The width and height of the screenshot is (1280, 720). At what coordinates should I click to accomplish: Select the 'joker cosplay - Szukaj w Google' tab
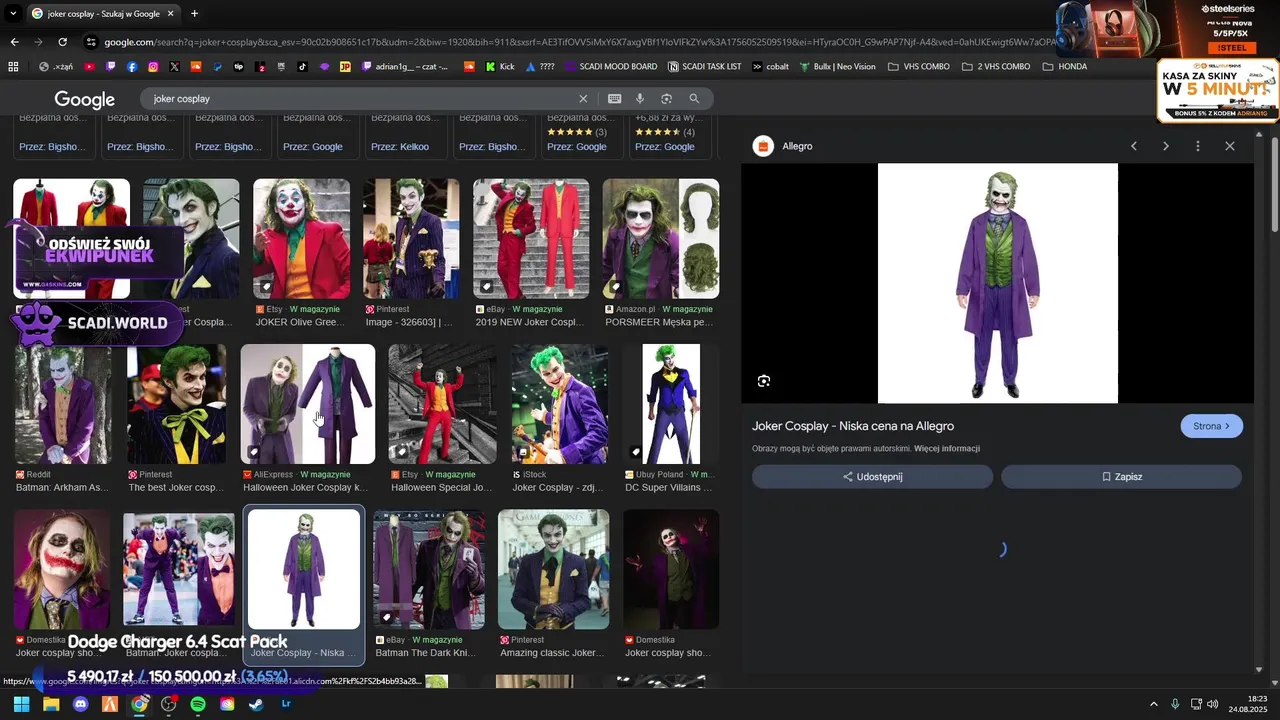pyautogui.click(x=102, y=14)
